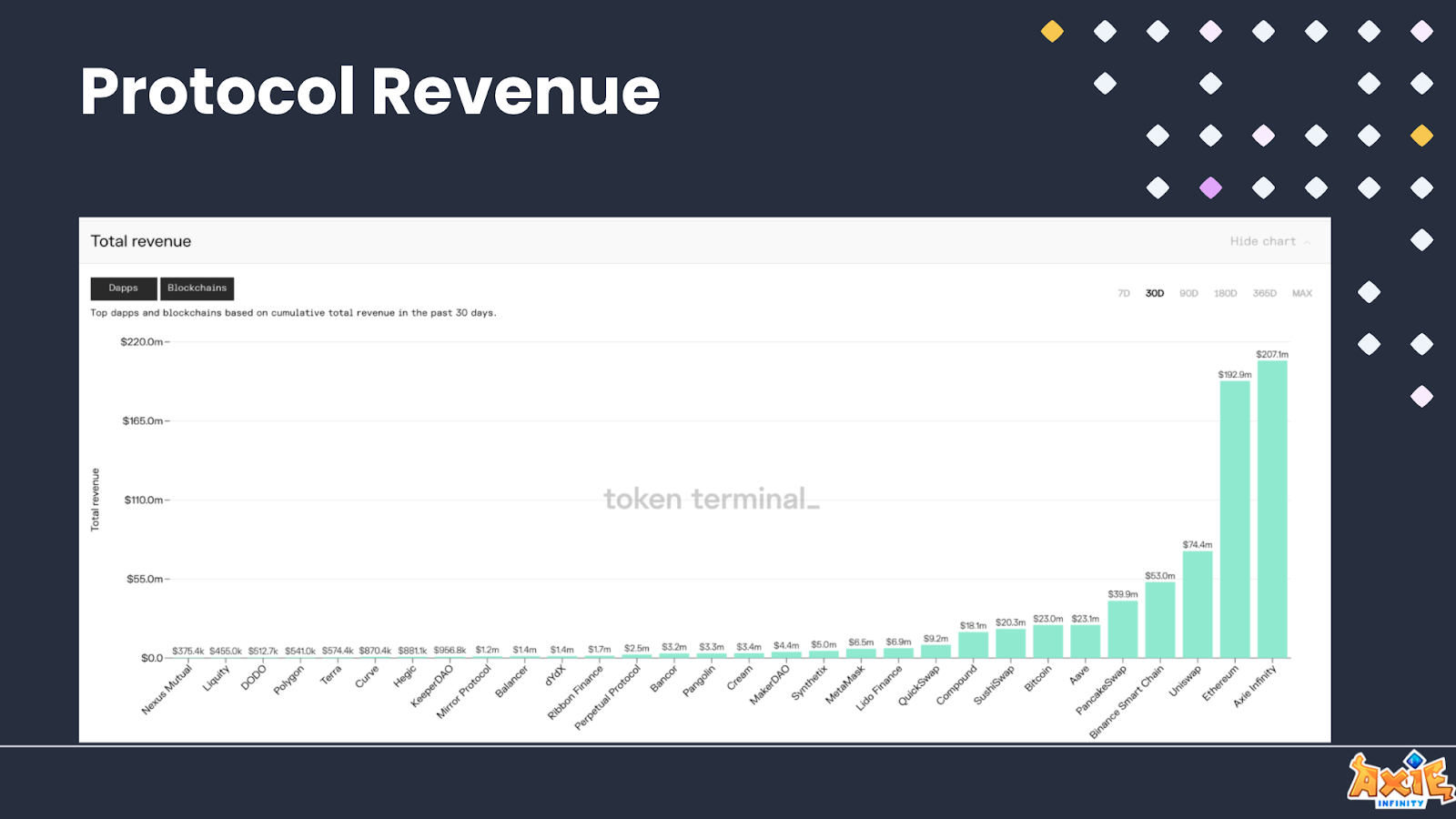
Task: Click the Uniswap revenue bar
Action: (1198, 604)
